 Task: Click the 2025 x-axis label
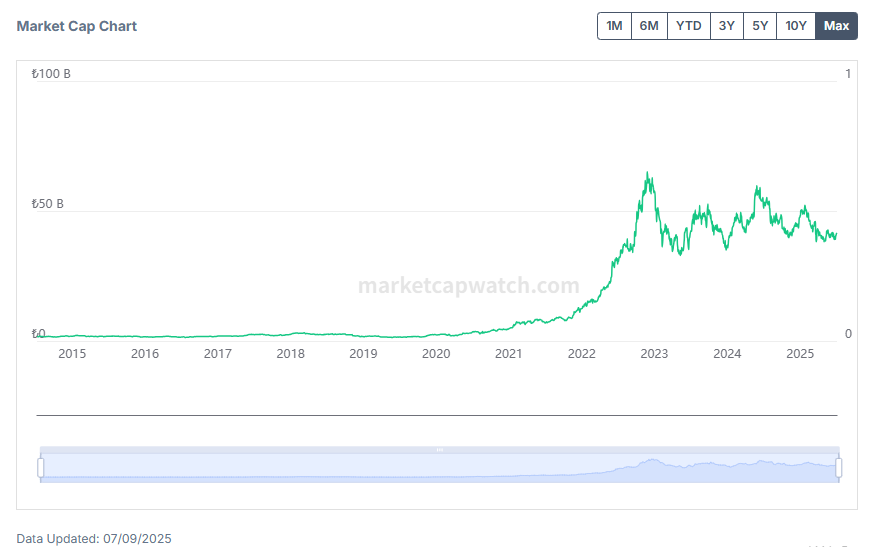(x=800, y=353)
